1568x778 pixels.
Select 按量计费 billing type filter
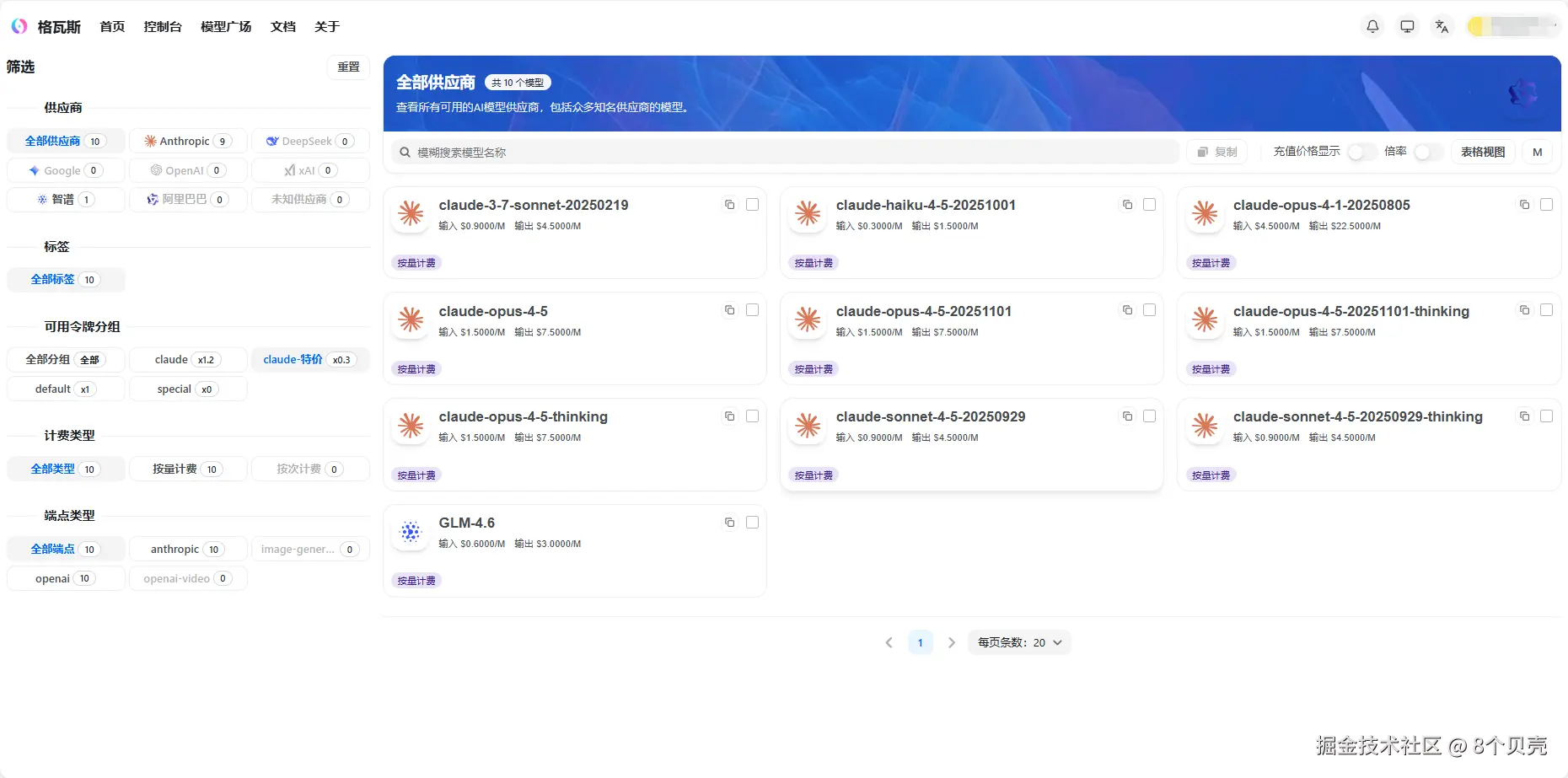188,469
